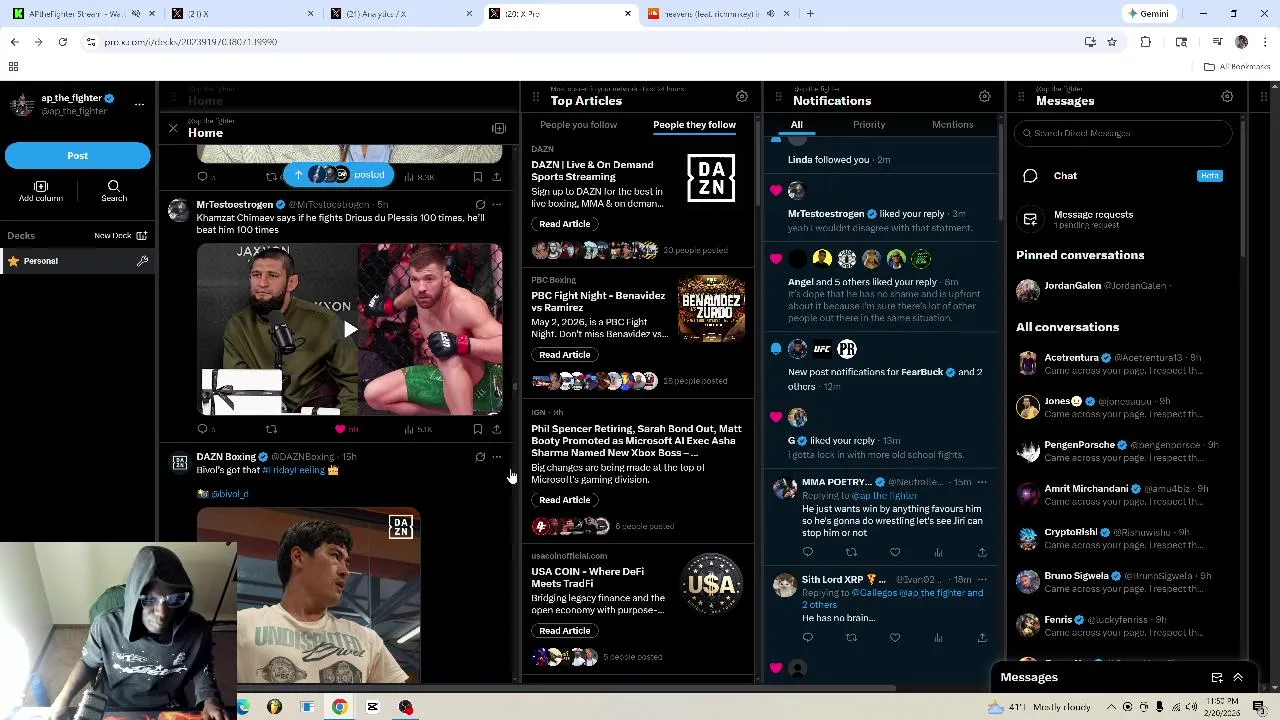The height and width of the screenshot is (720, 1280).
Task: Switch to the Analytics / X tab
Action: (400, 14)
